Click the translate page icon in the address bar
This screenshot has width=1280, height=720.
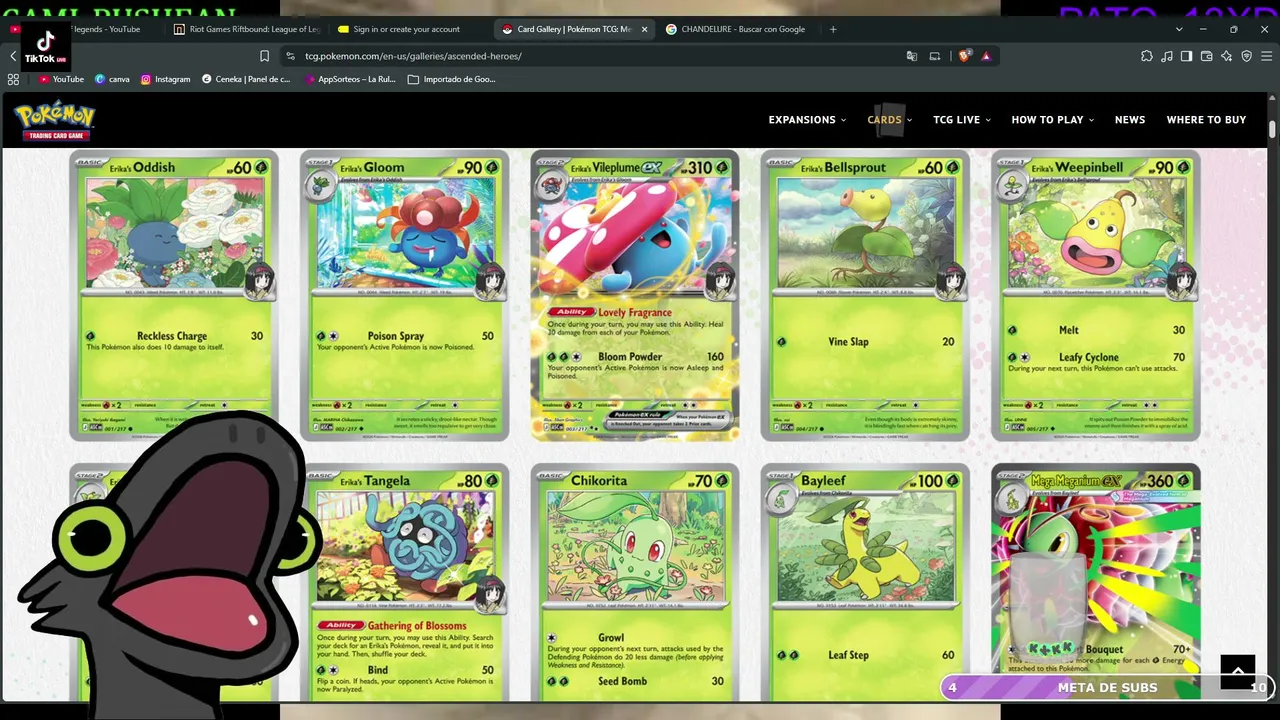pos(911,56)
